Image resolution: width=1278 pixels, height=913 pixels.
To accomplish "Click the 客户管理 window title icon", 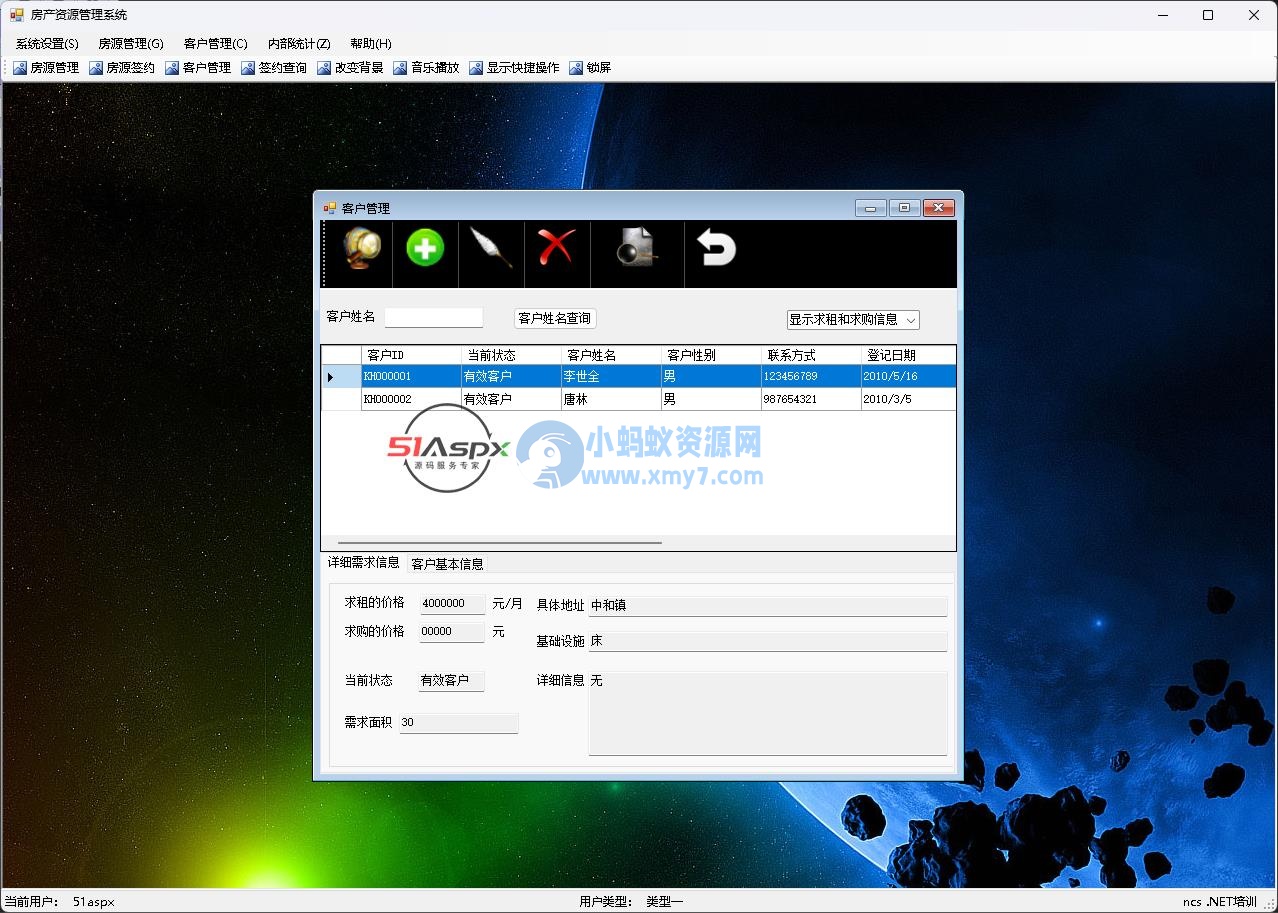I will click(x=329, y=208).
